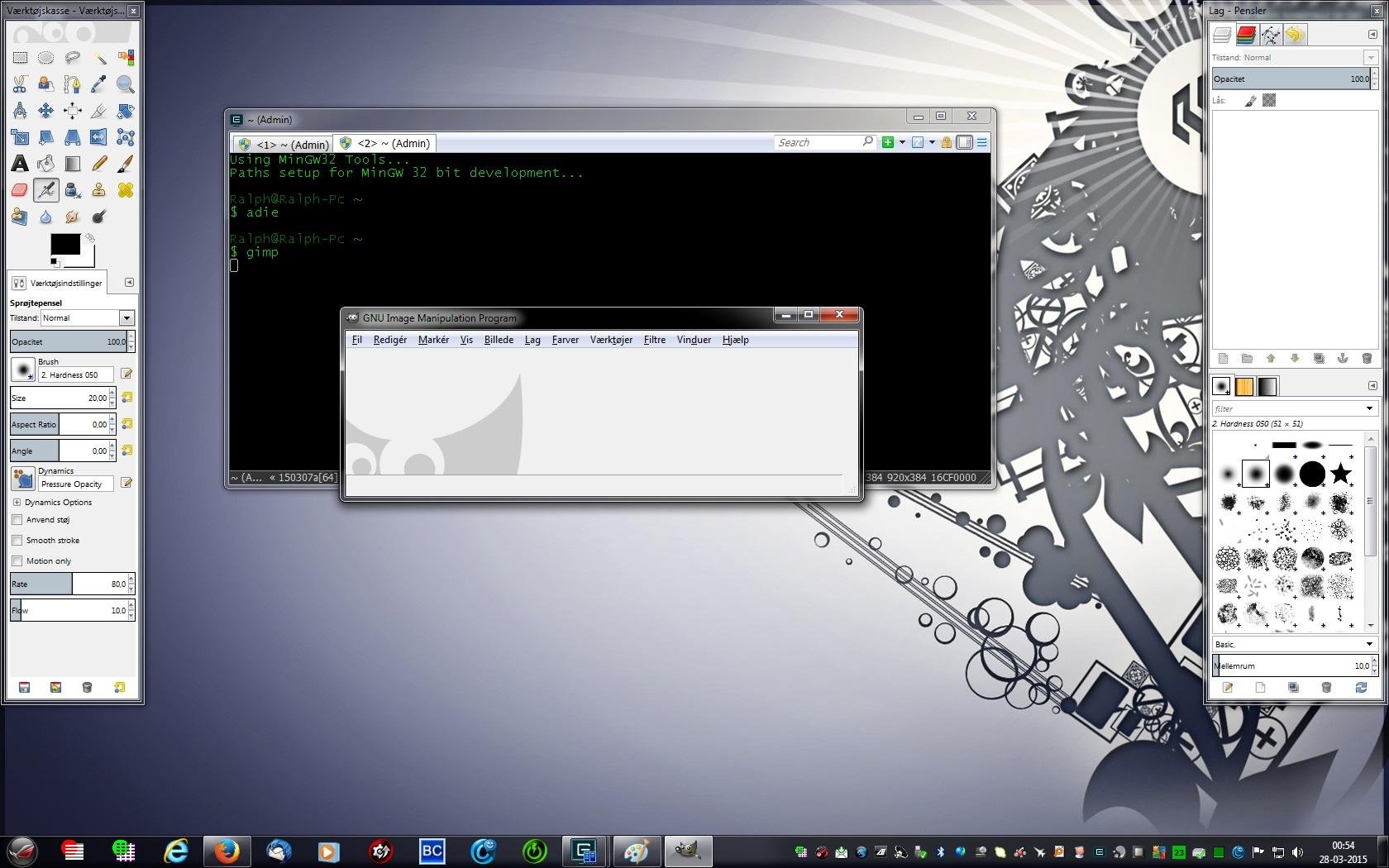Select the Pencil tool

tap(99, 164)
